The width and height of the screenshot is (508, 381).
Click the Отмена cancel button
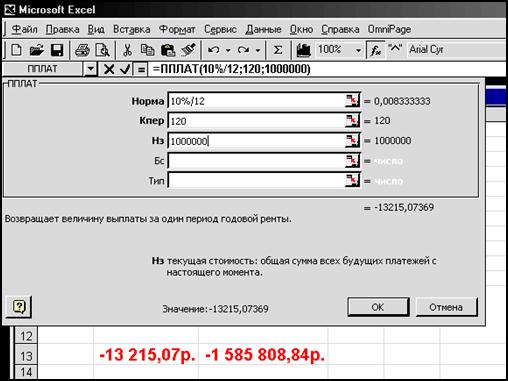(446, 307)
